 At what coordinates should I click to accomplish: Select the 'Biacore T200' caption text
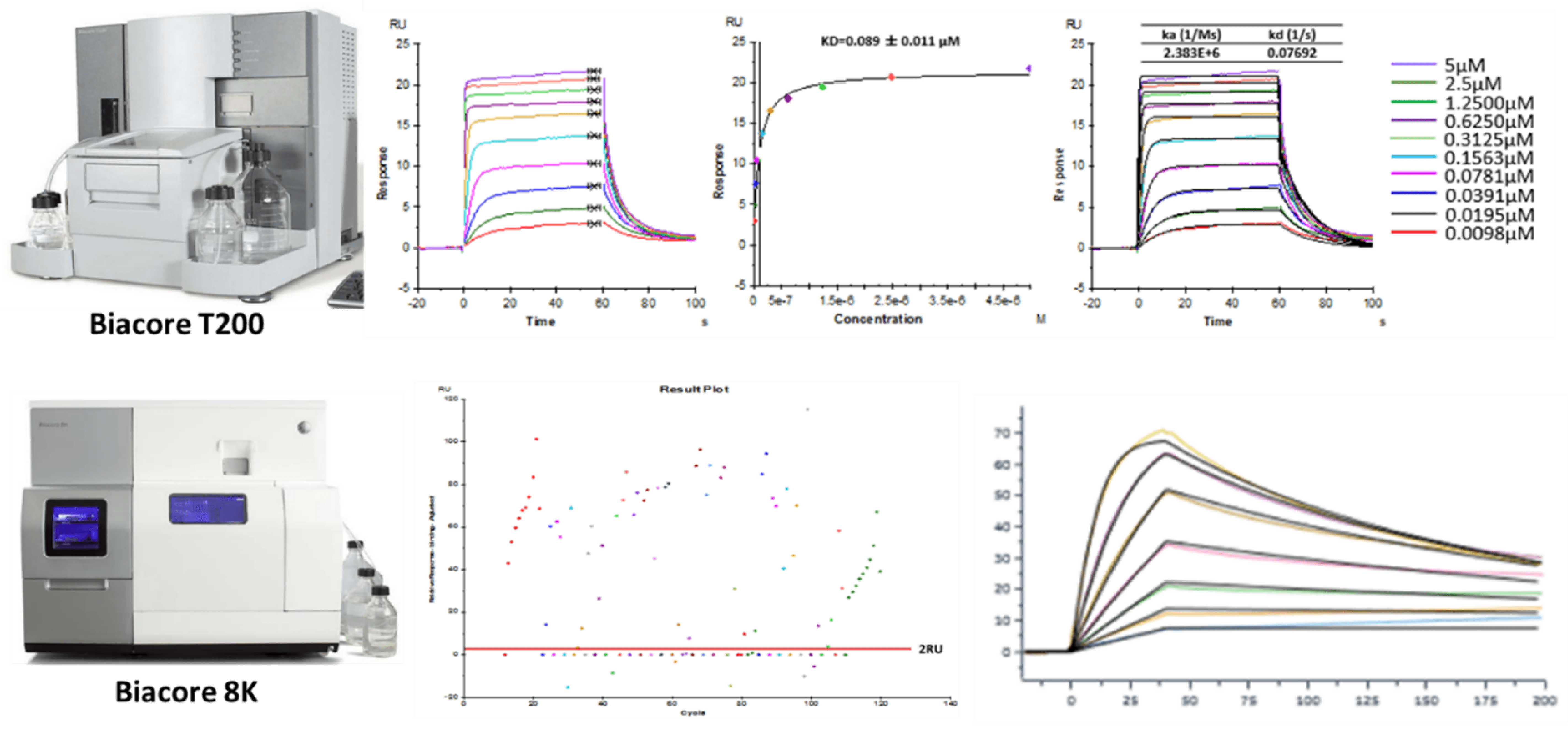[177, 324]
